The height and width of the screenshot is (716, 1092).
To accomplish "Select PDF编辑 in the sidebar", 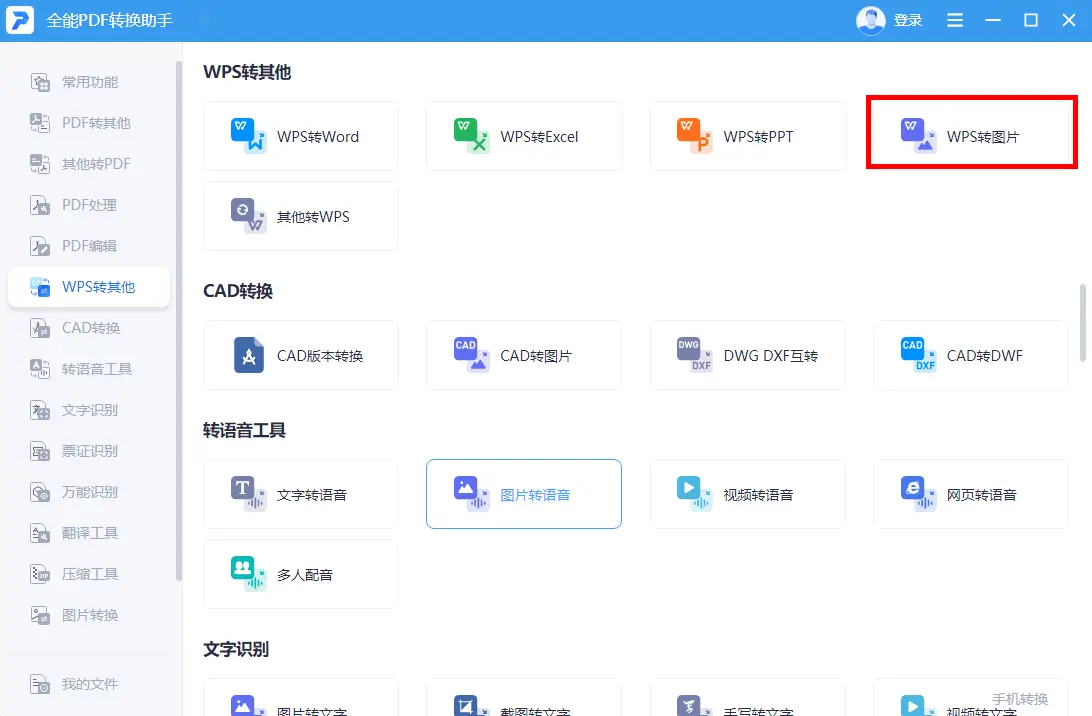I will click(89, 246).
